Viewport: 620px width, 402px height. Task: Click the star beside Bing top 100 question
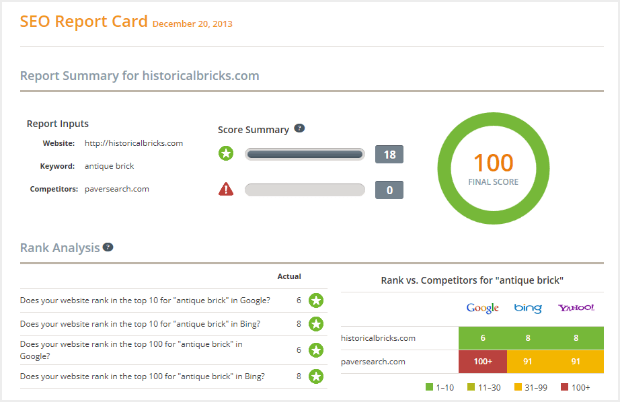pos(316,376)
